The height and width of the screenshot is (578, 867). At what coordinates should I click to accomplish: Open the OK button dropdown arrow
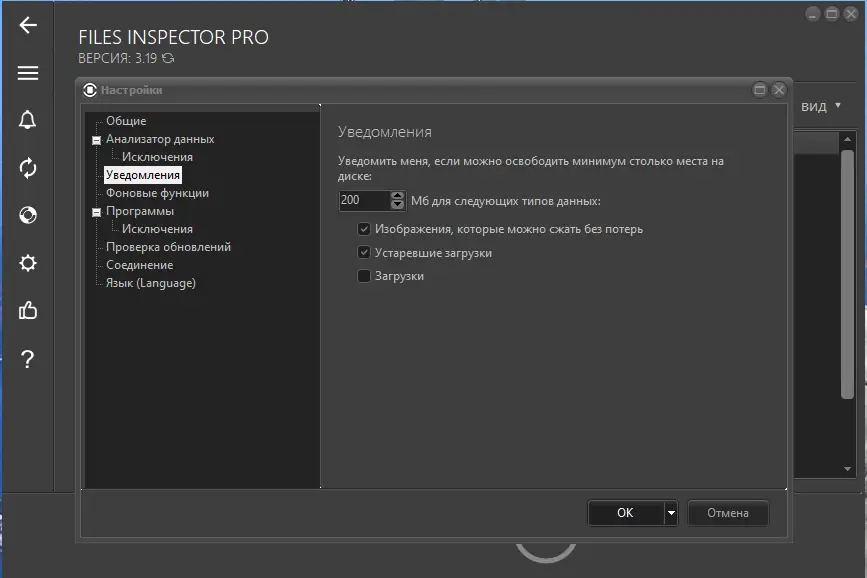pyautogui.click(x=671, y=513)
